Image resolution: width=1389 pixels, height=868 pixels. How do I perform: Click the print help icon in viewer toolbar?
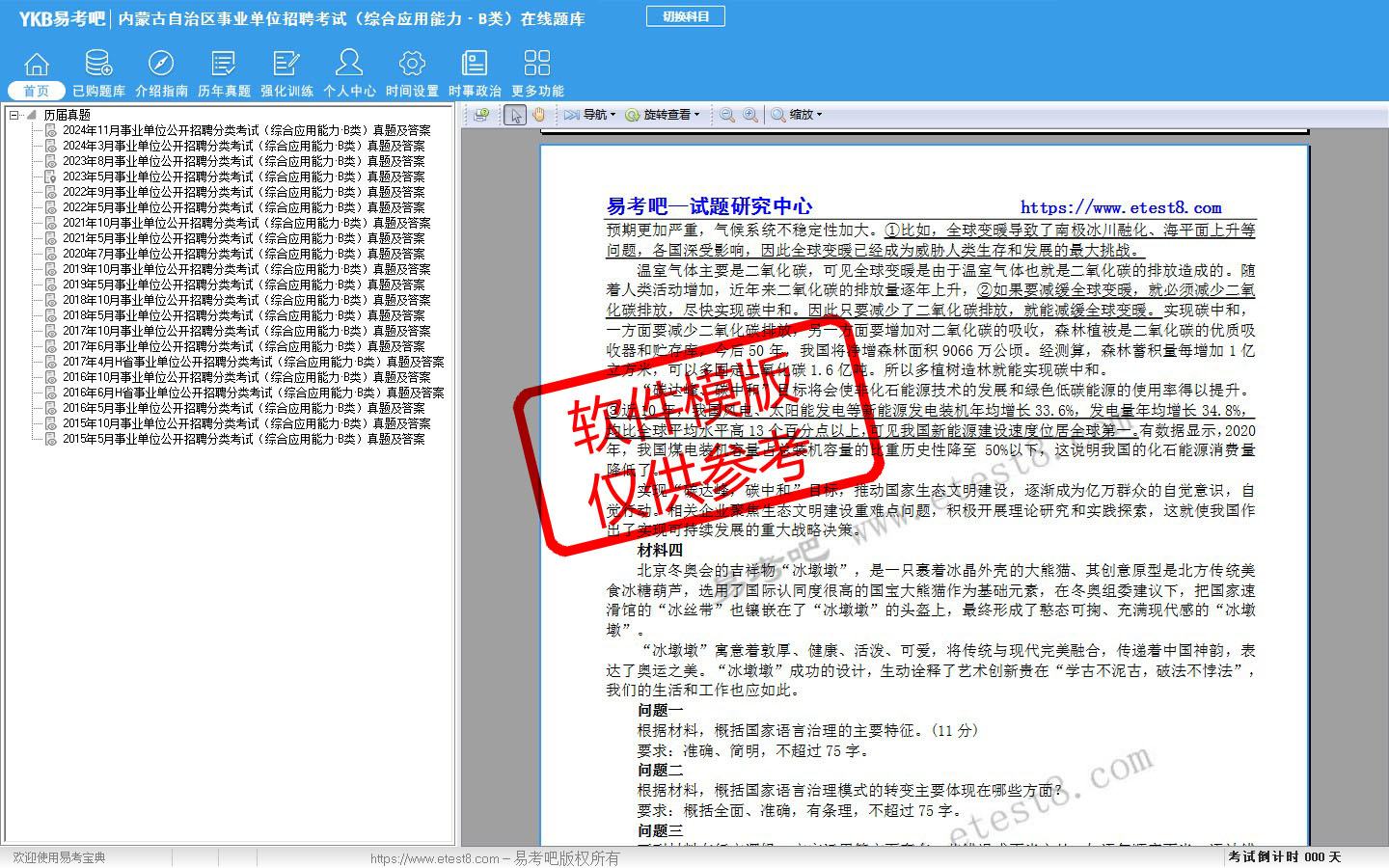[481, 115]
